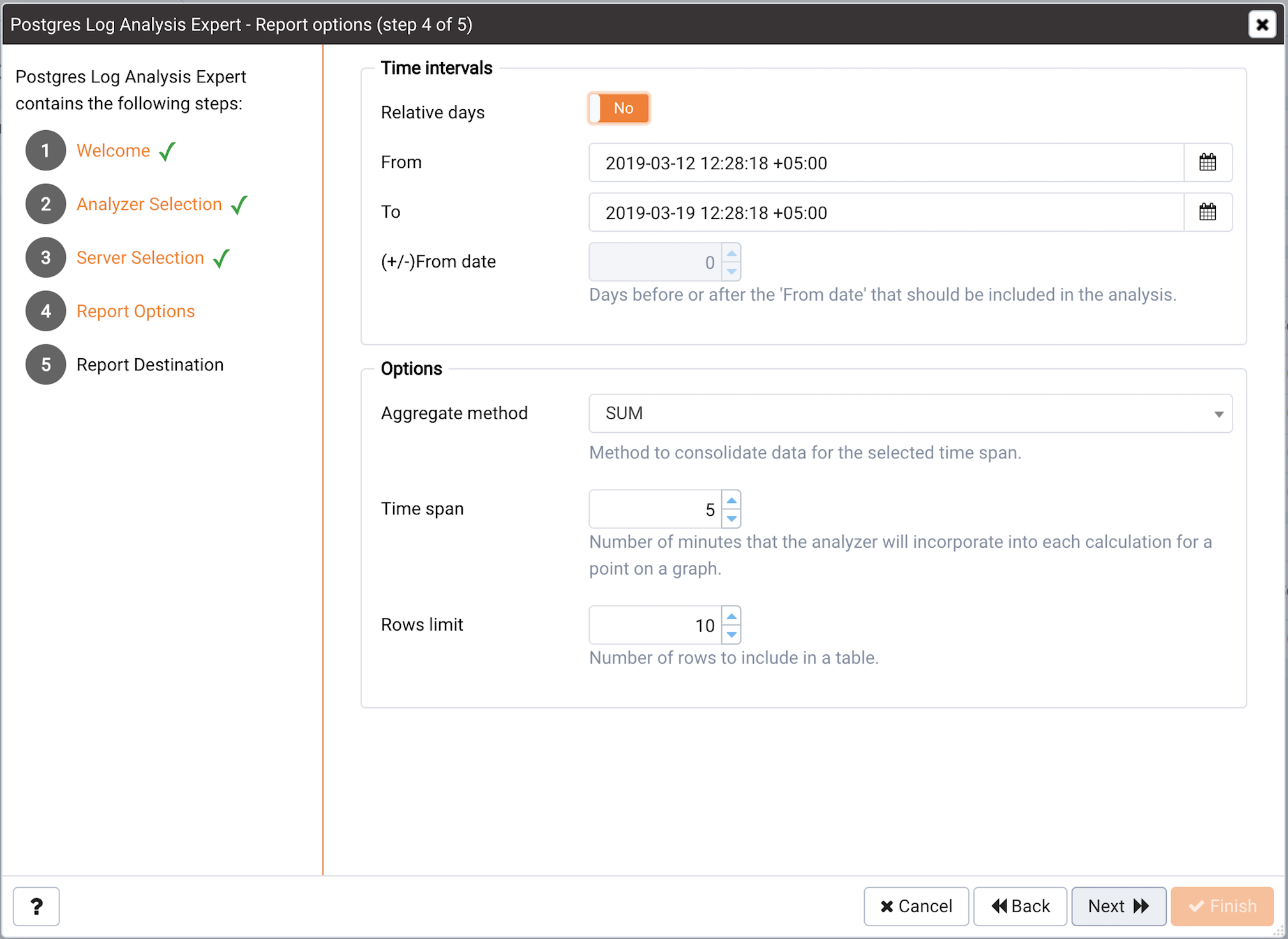The width and height of the screenshot is (1288, 939).
Task: Click step 1 number circle
Action: [x=45, y=151]
